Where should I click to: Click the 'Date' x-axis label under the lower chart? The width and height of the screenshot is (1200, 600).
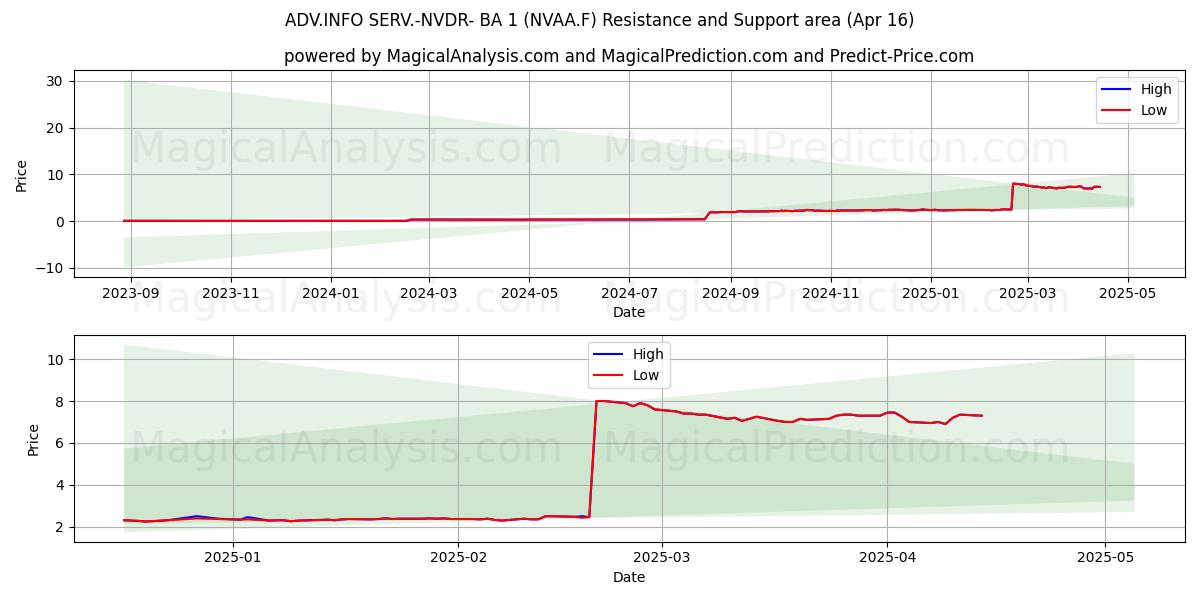(x=629, y=577)
